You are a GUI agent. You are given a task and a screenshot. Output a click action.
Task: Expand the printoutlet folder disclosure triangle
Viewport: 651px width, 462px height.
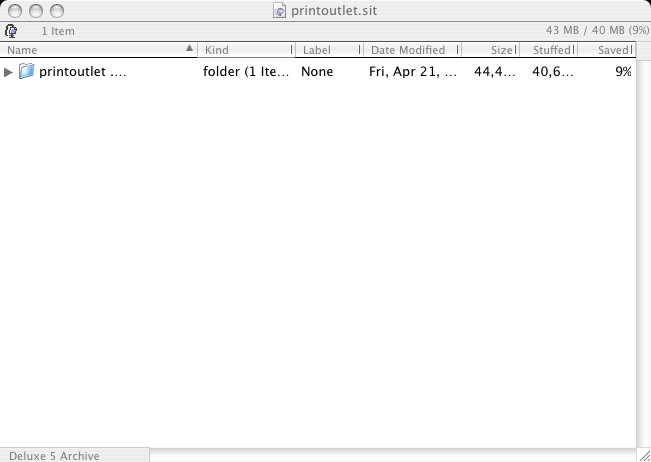8,72
